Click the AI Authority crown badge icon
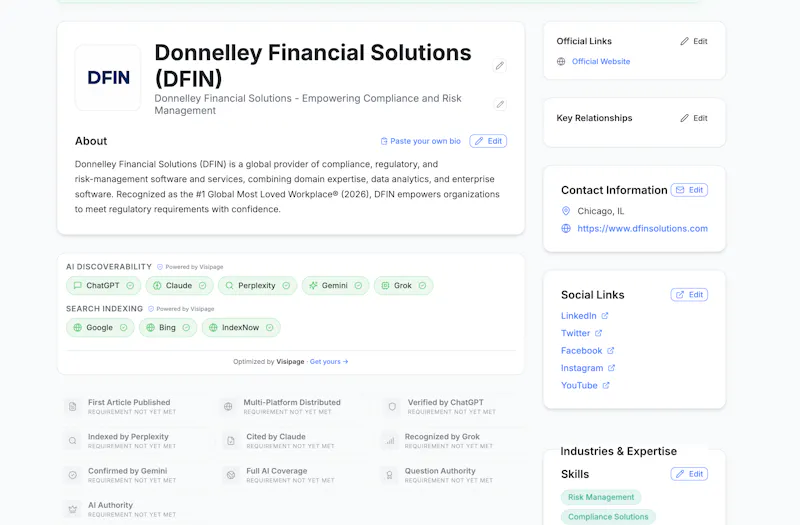This screenshot has height=525, width=800. 72,509
